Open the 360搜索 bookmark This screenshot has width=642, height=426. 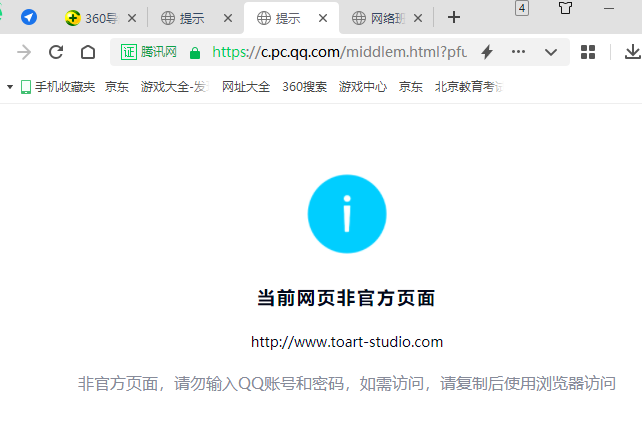(304, 87)
